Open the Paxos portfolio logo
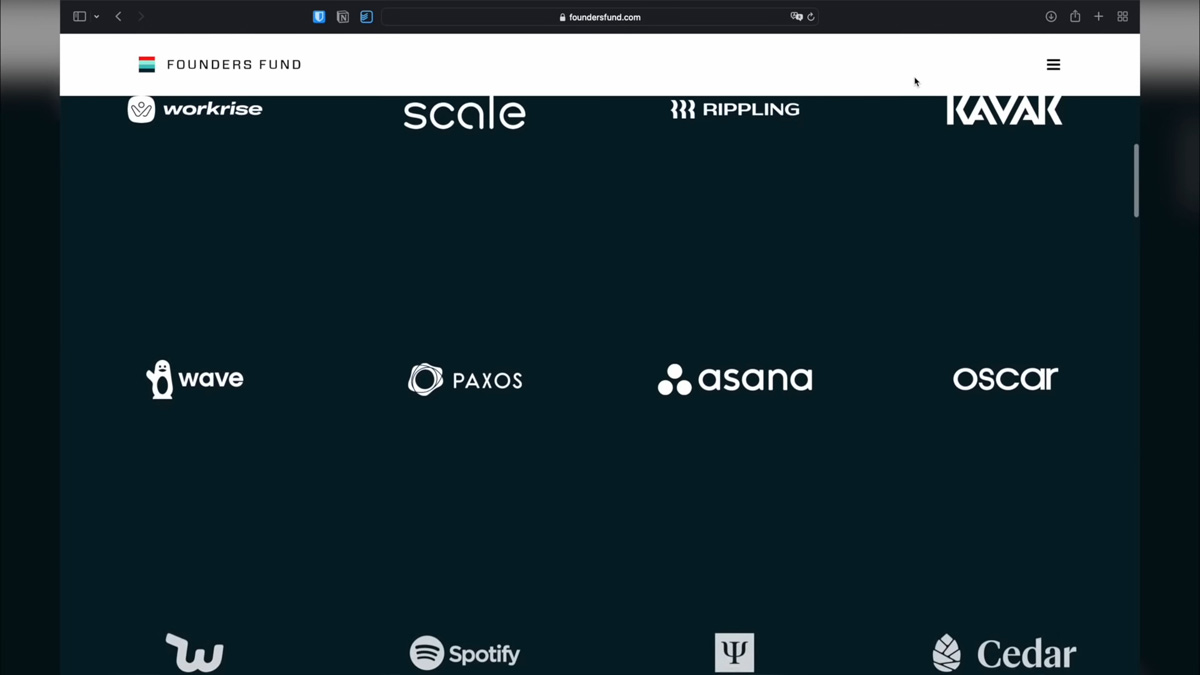This screenshot has height=675, width=1200. coord(465,380)
